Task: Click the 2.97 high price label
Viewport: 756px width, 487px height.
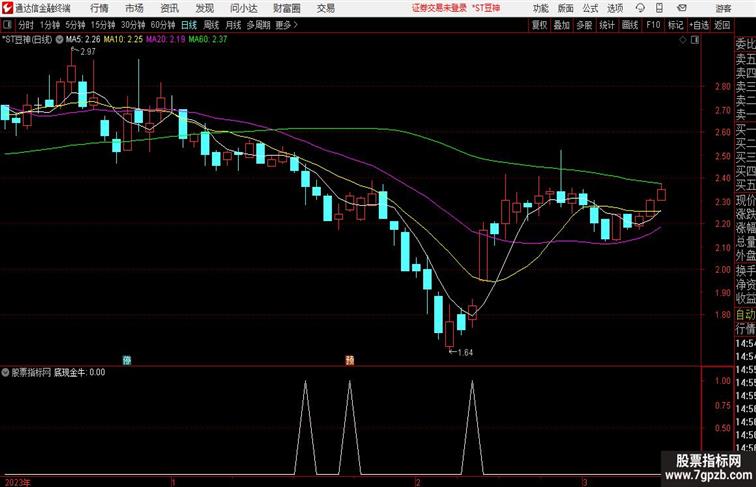Action: (x=88, y=52)
